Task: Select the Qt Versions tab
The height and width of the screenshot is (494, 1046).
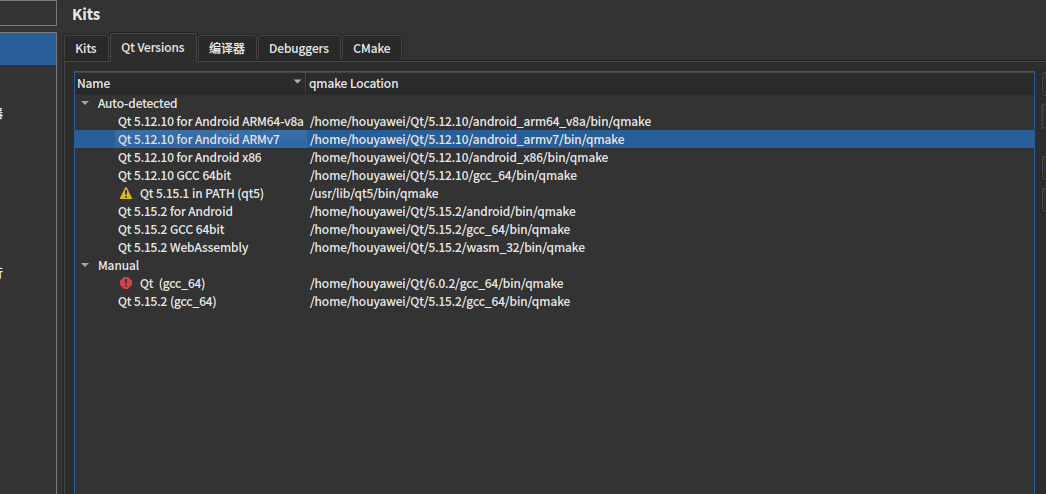Action: [x=153, y=48]
